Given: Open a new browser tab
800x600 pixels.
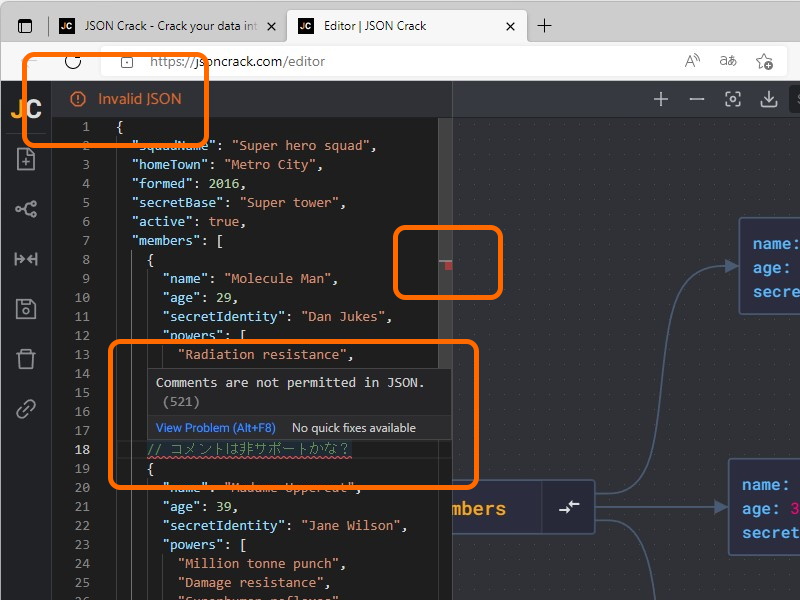Looking at the screenshot, I should click(x=544, y=26).
